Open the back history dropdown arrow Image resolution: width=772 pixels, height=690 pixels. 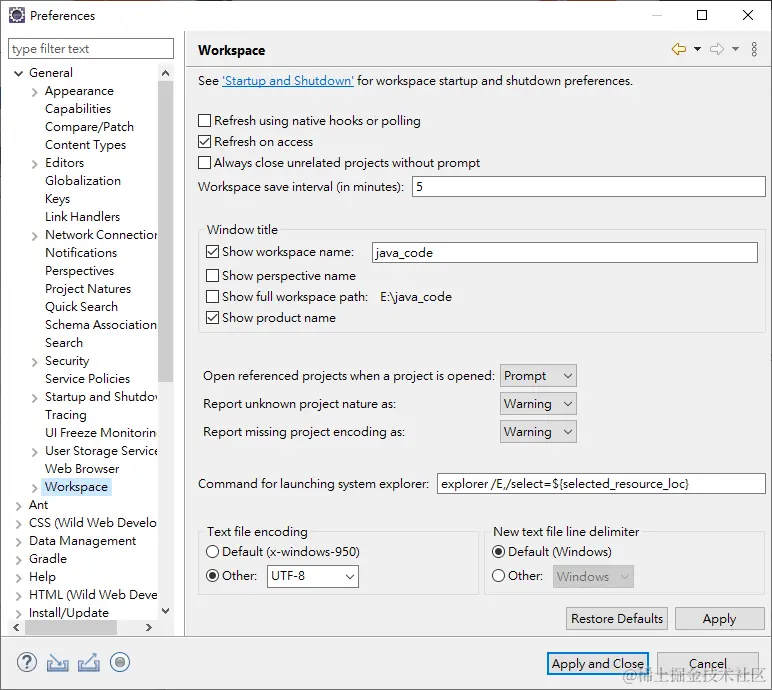pos(697,49)
